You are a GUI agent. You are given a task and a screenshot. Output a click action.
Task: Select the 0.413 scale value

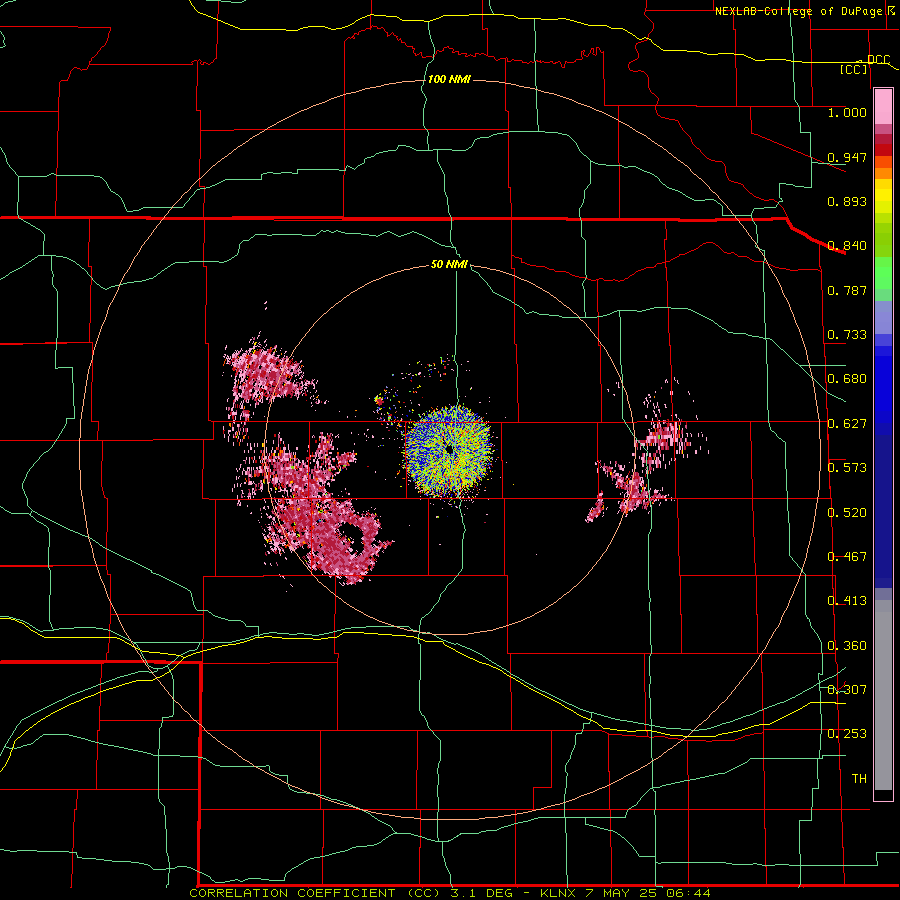[847, 601]
